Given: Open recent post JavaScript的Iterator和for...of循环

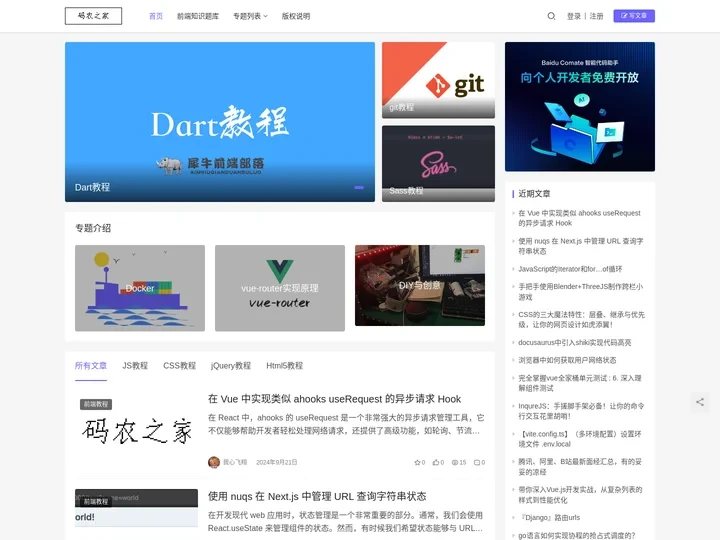Looking at the screenshot, I should (570, 269).
